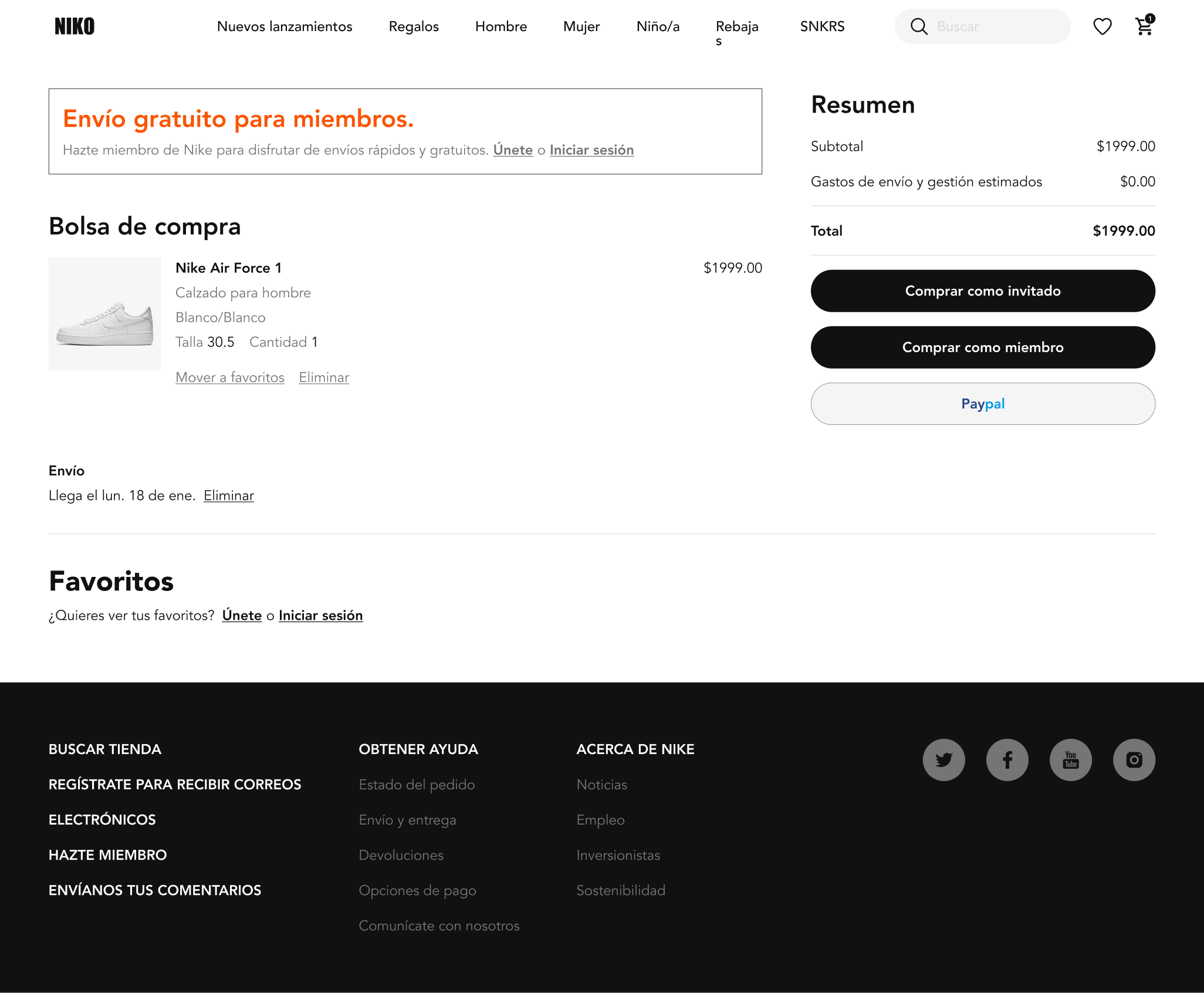The image size is (1204, 993).
Task: Open the Instagram social icon
Action: point(1134,760)
